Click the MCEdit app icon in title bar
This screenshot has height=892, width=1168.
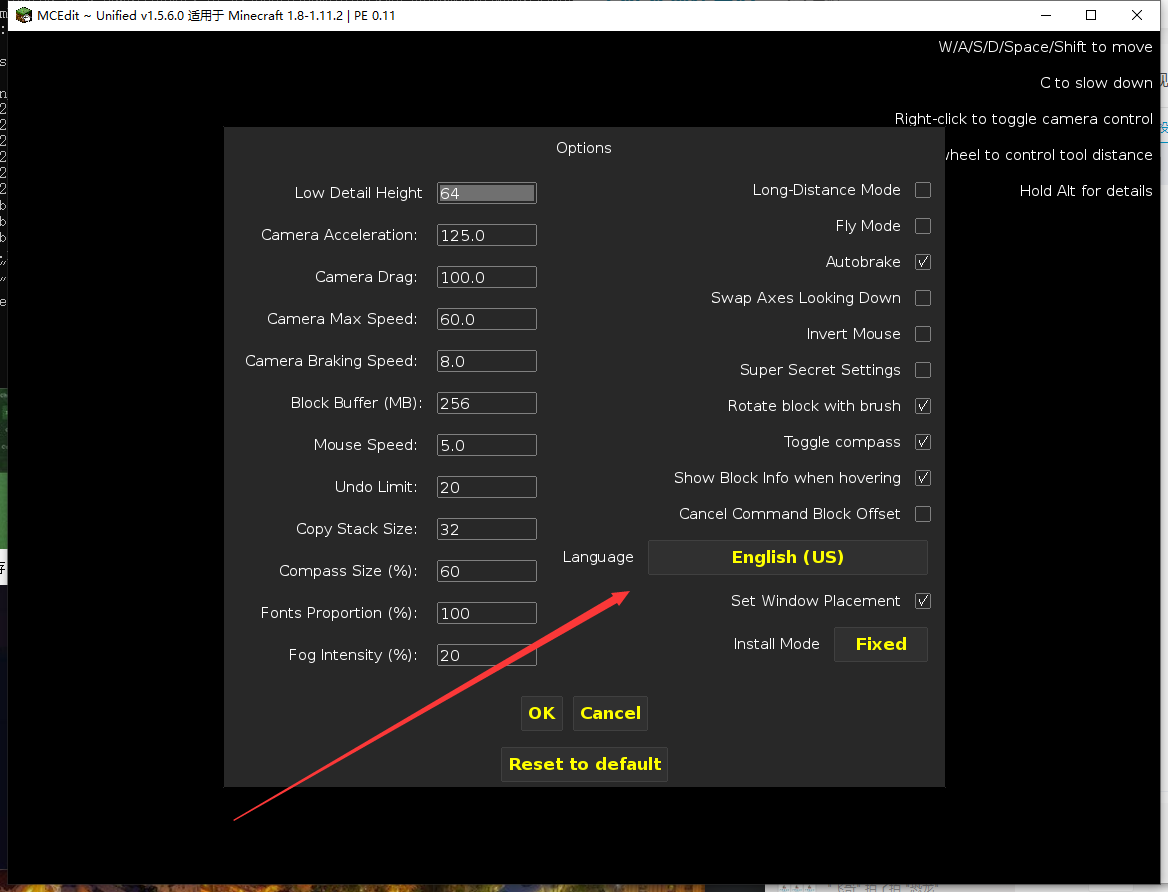coord(23,15)
